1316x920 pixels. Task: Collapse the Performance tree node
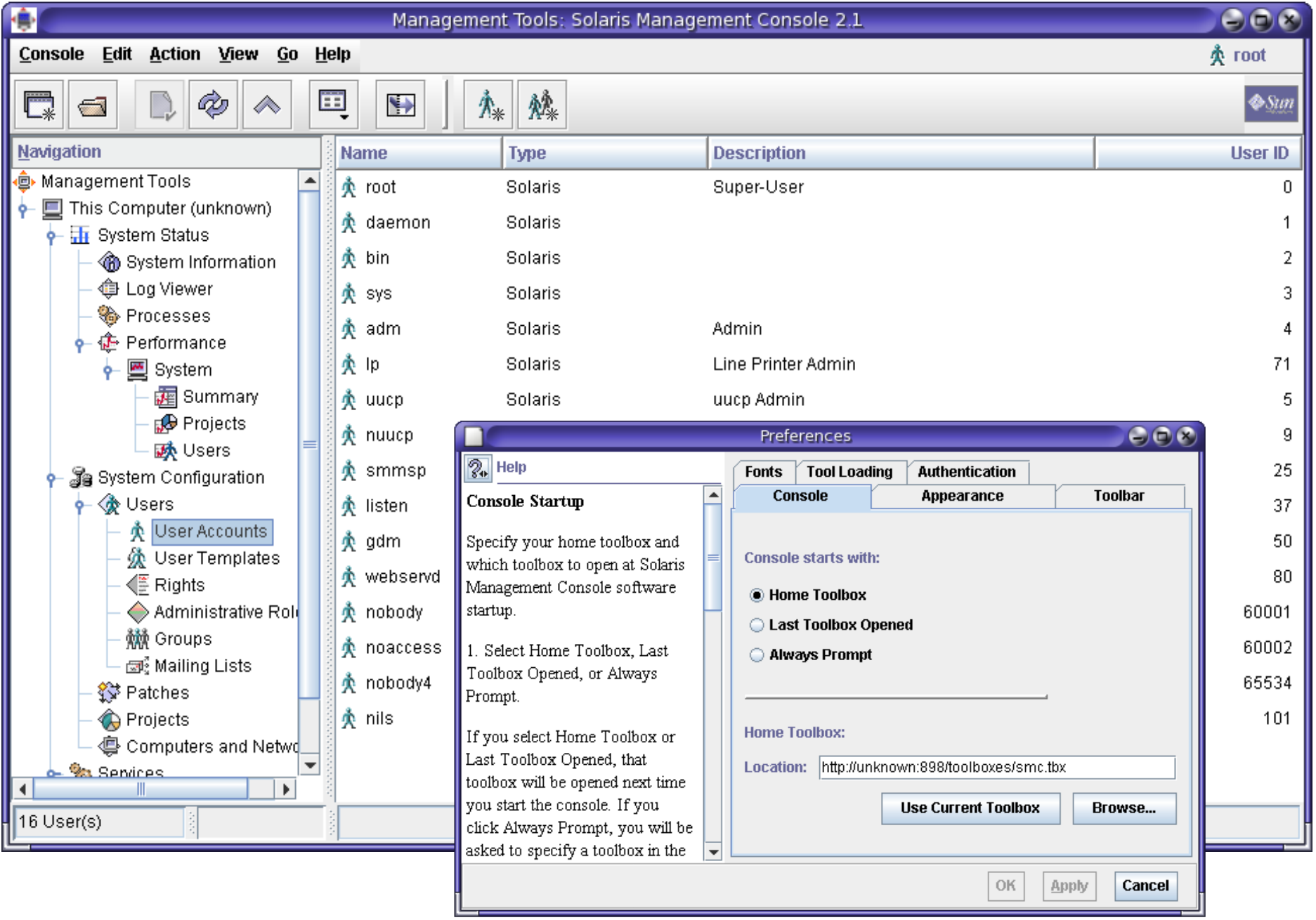click(79, 344)
